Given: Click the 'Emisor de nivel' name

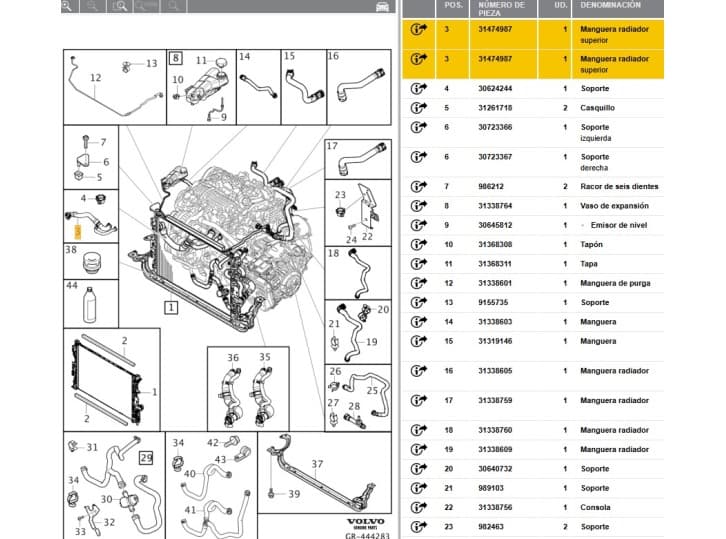Looking at the screenshot, I should [x=619, y=225].
